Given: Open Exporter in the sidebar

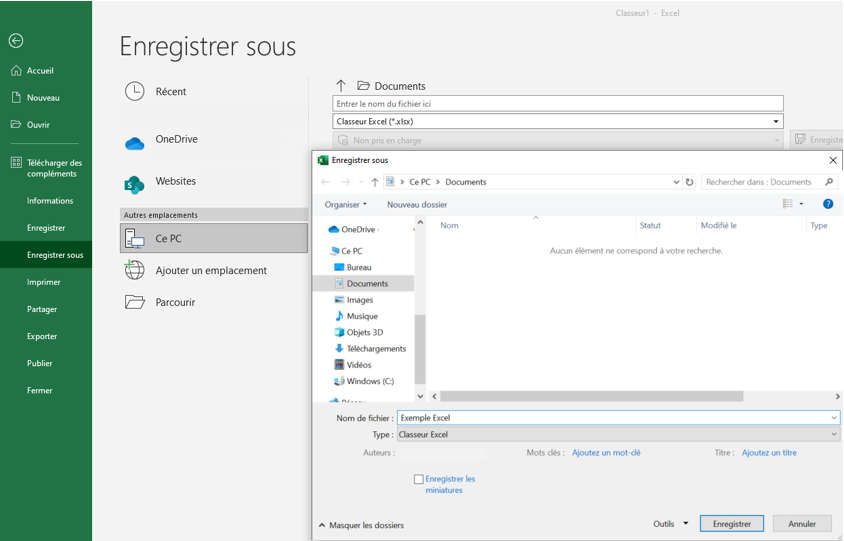Looking at the screenshot, I should click(x=42, y=336).
